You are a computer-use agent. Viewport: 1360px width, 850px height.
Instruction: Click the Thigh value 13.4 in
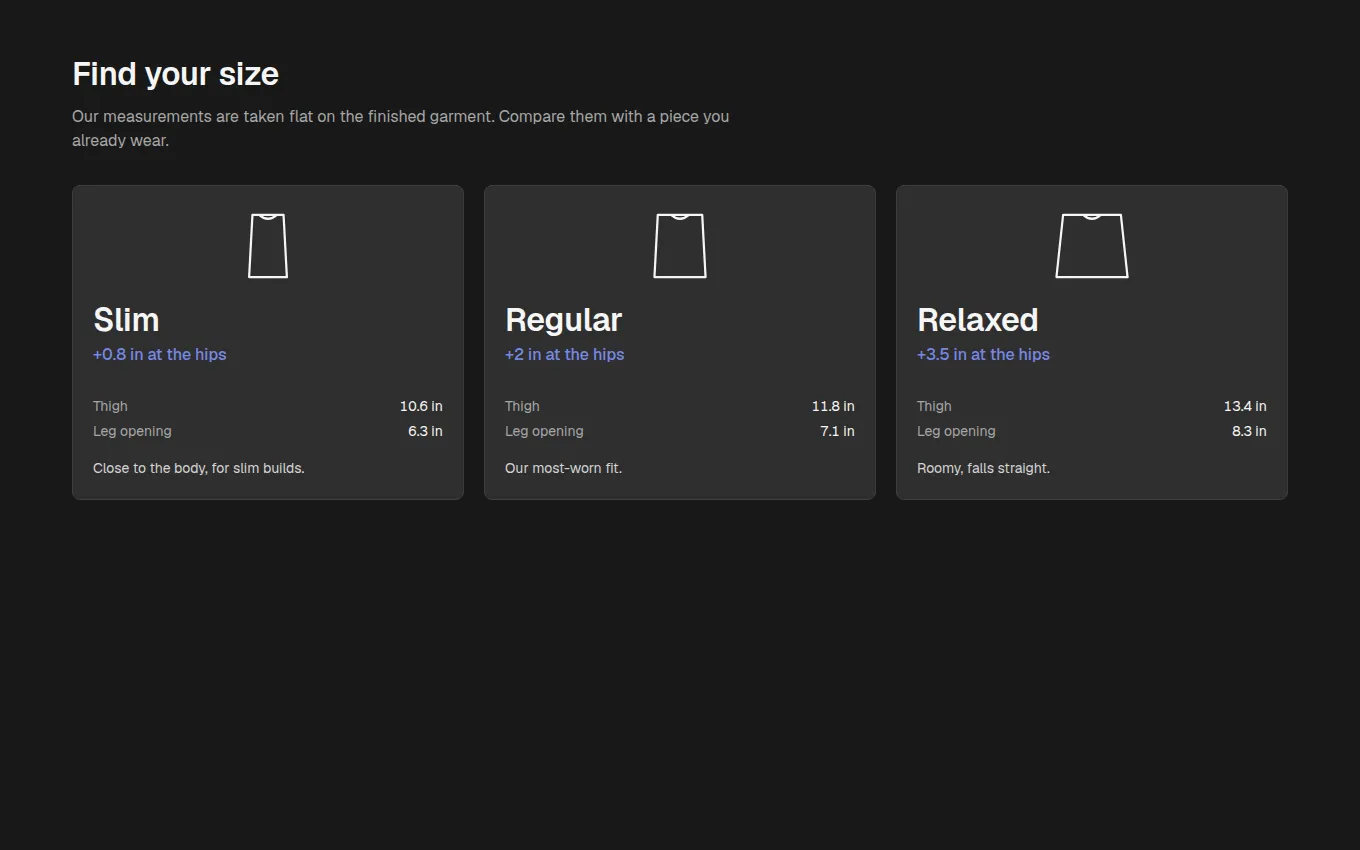click(x=1245, y=406)
